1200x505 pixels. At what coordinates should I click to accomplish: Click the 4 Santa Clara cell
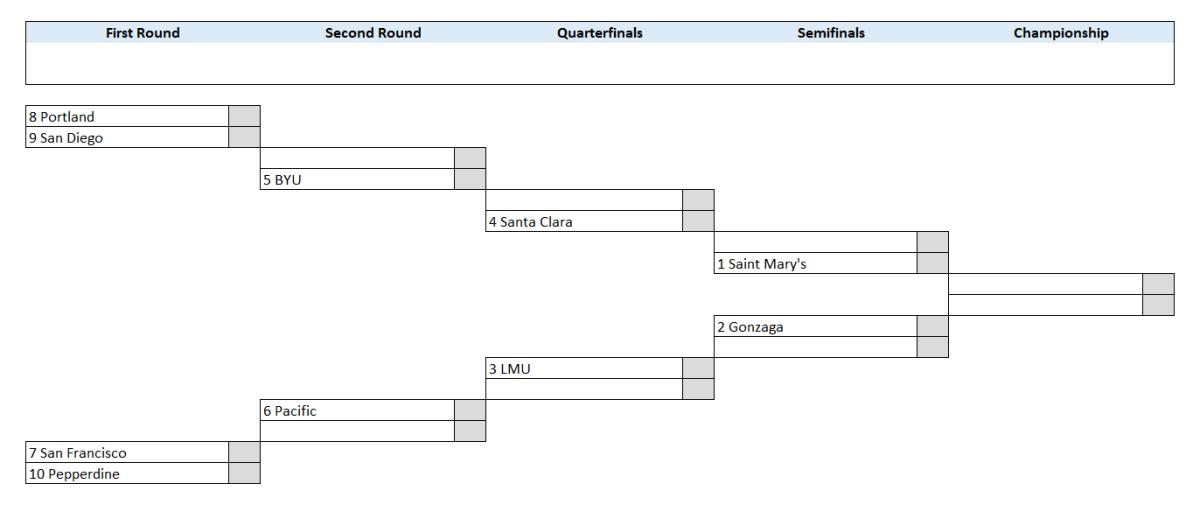[x=584, y=222]
